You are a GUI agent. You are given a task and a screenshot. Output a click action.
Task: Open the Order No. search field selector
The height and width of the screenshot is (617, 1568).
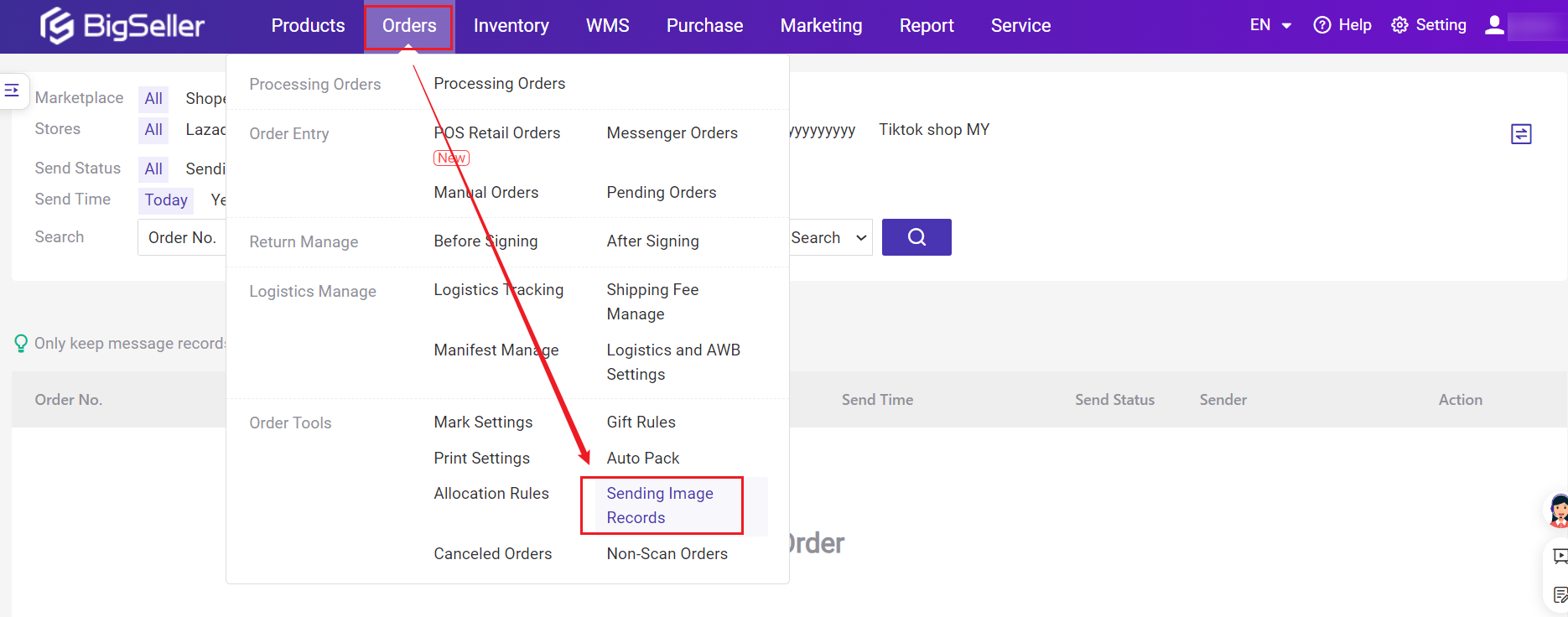tap(182, 238)
